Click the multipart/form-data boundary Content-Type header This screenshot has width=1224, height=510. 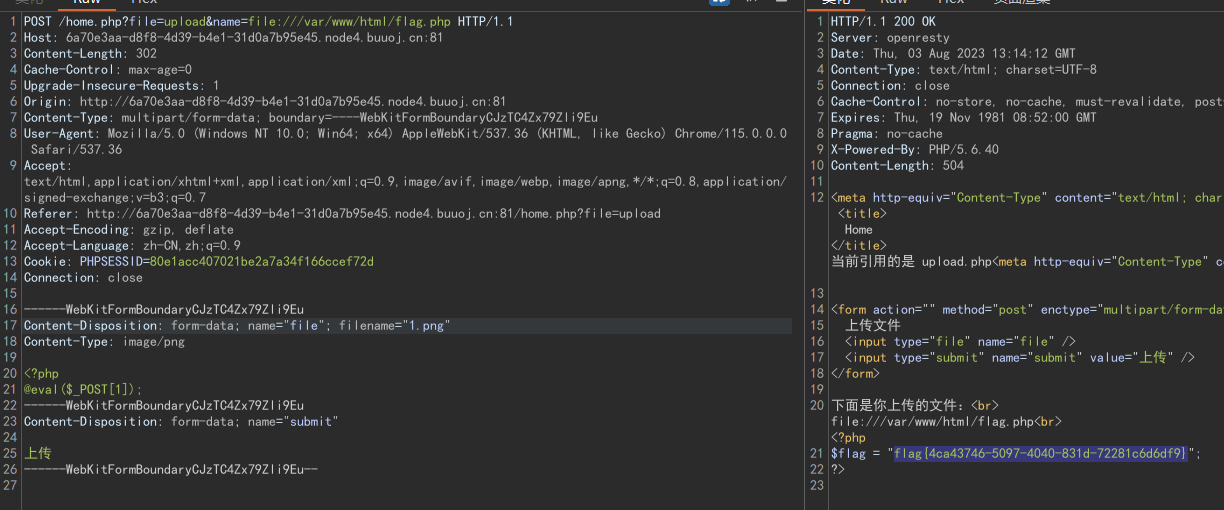point(311,117)
